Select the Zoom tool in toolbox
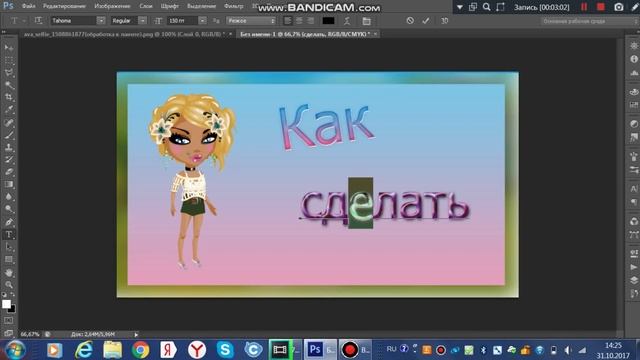640x360 pixels. coord(9,284)
